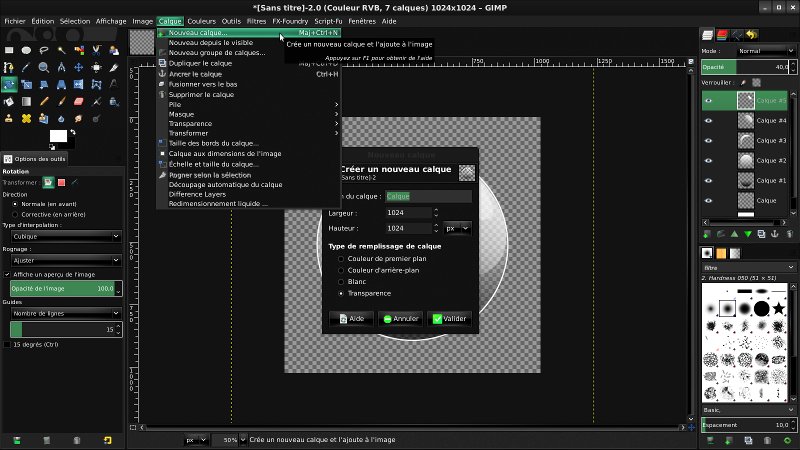
Task: Click the anchor layer icon in layers panel
Action: (774, 234)
